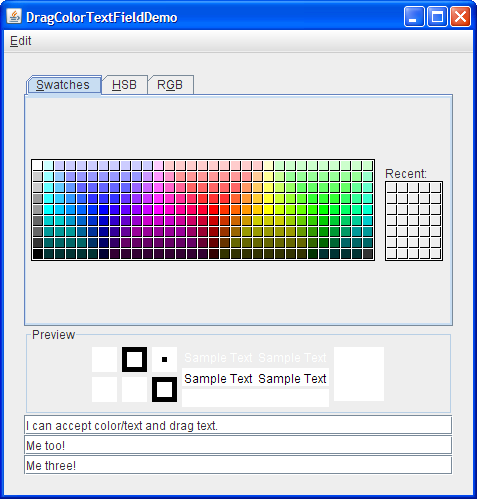Close the DragColorTextFieldDemo window
Image resolution: width=477 pixels, height=499 pixels.
[460, 16]
